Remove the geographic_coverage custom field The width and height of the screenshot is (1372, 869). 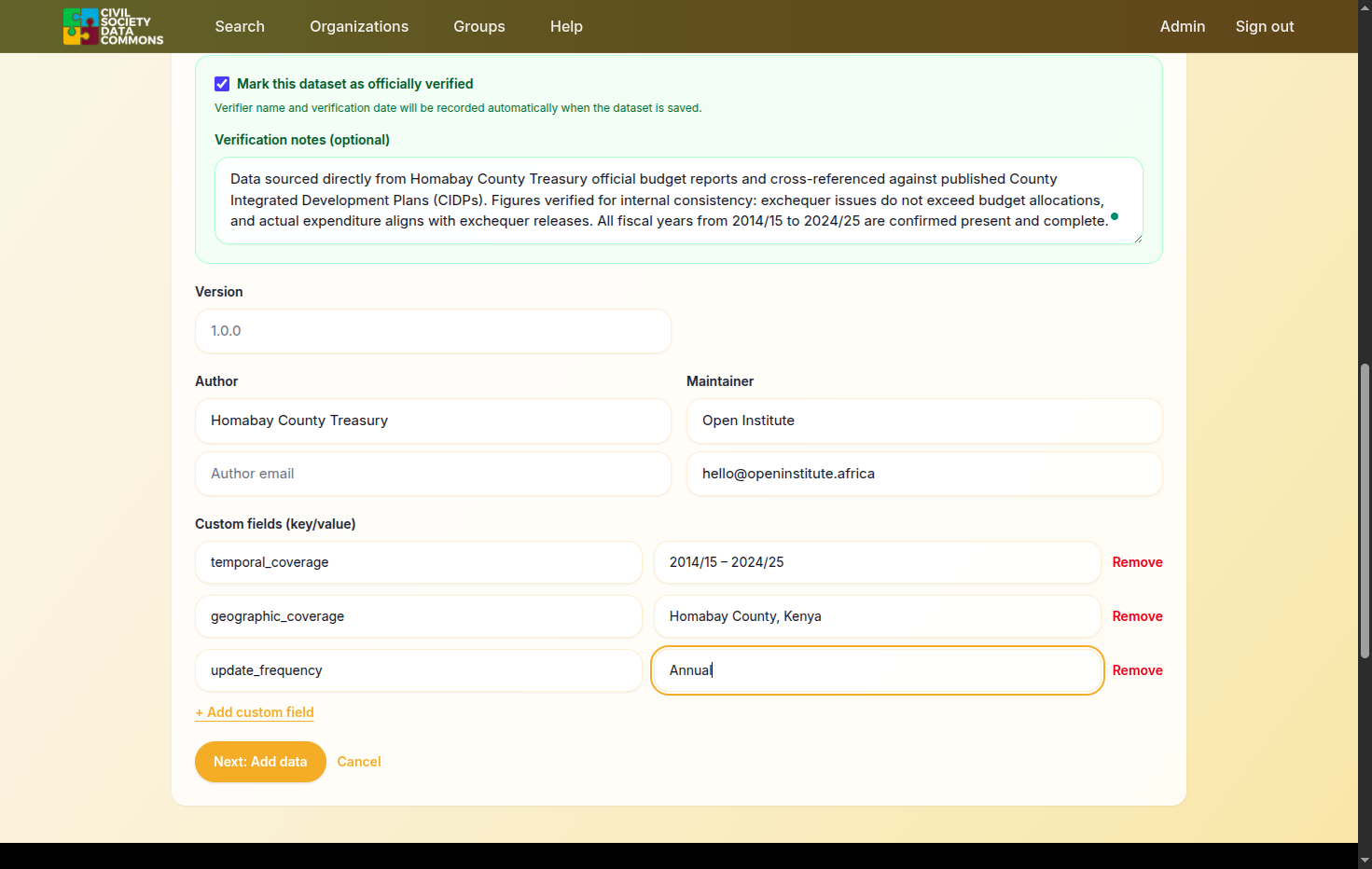1137,616
